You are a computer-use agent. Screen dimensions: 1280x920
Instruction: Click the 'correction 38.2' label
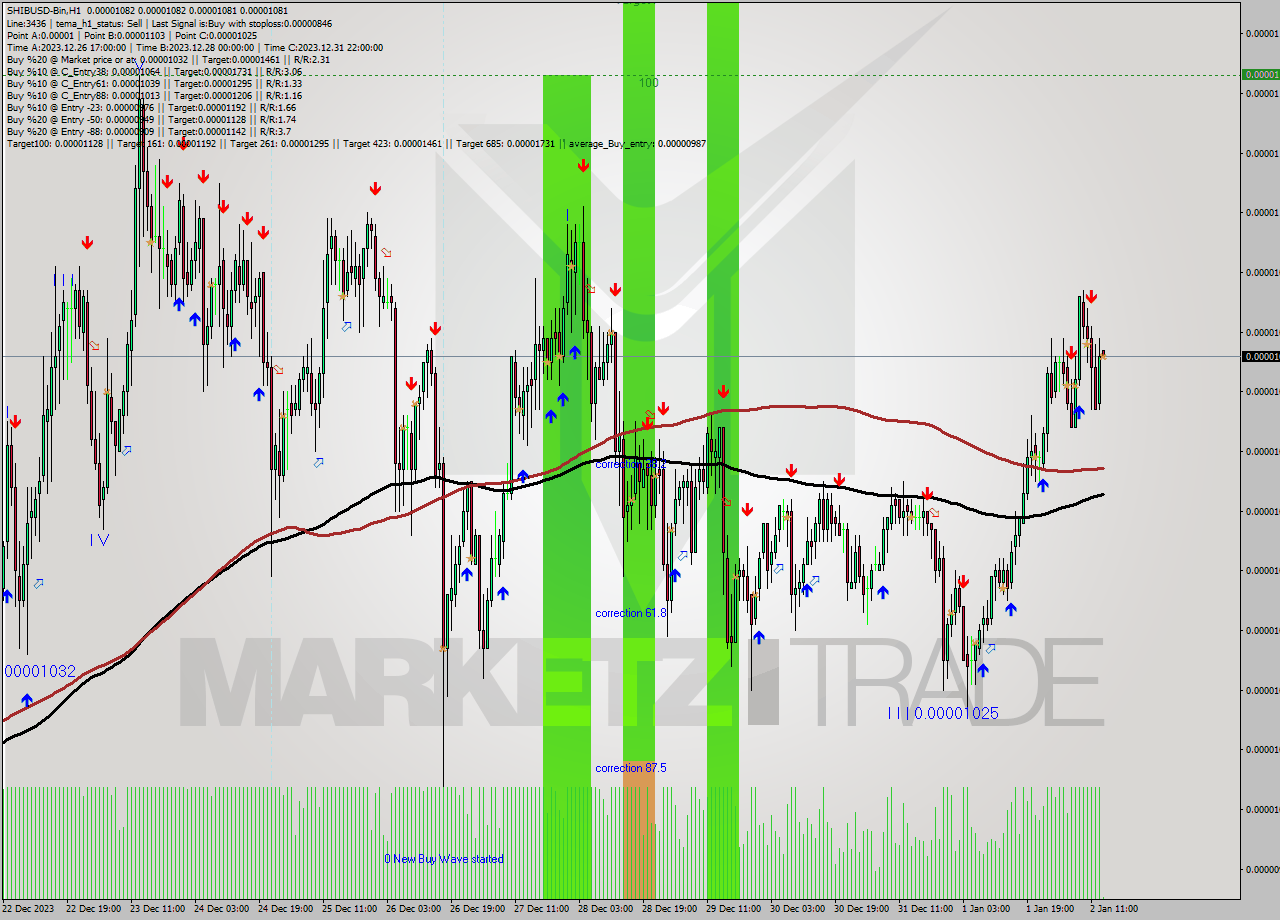630,464
